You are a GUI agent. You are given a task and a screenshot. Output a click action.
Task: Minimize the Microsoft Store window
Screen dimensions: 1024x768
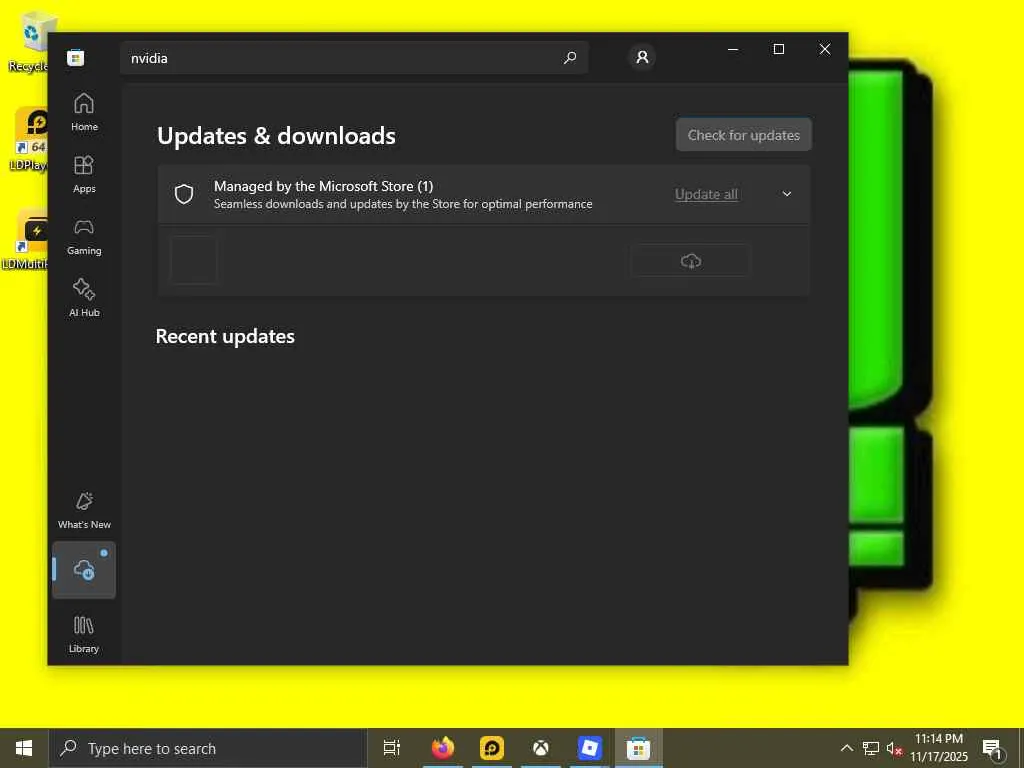tap(733, 50)
